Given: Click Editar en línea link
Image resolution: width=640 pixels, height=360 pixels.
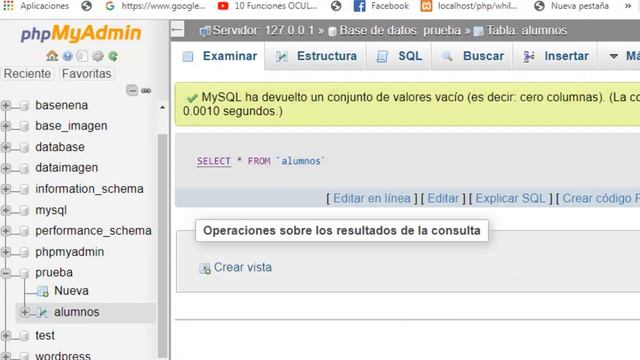Looking at the screenshot, I should click(372, 198).
